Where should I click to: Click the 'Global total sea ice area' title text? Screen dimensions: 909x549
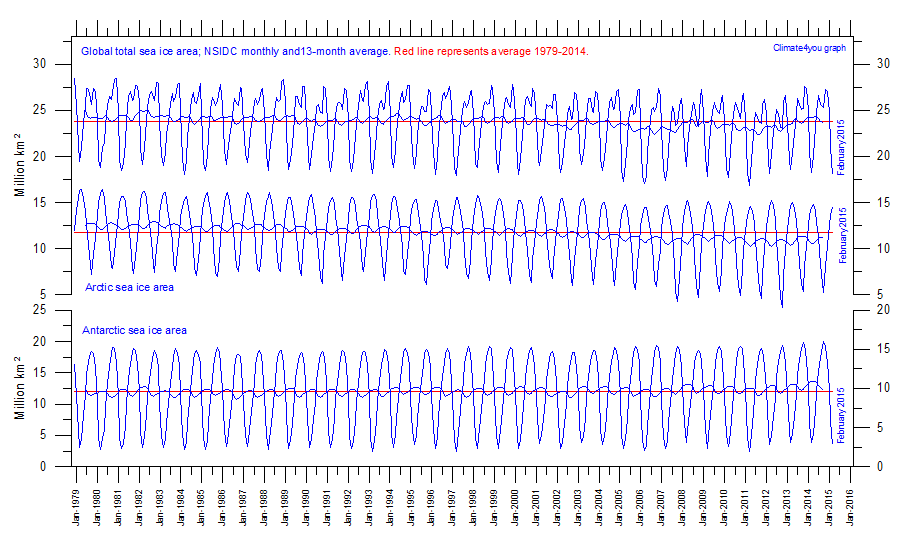click(140, 52)
